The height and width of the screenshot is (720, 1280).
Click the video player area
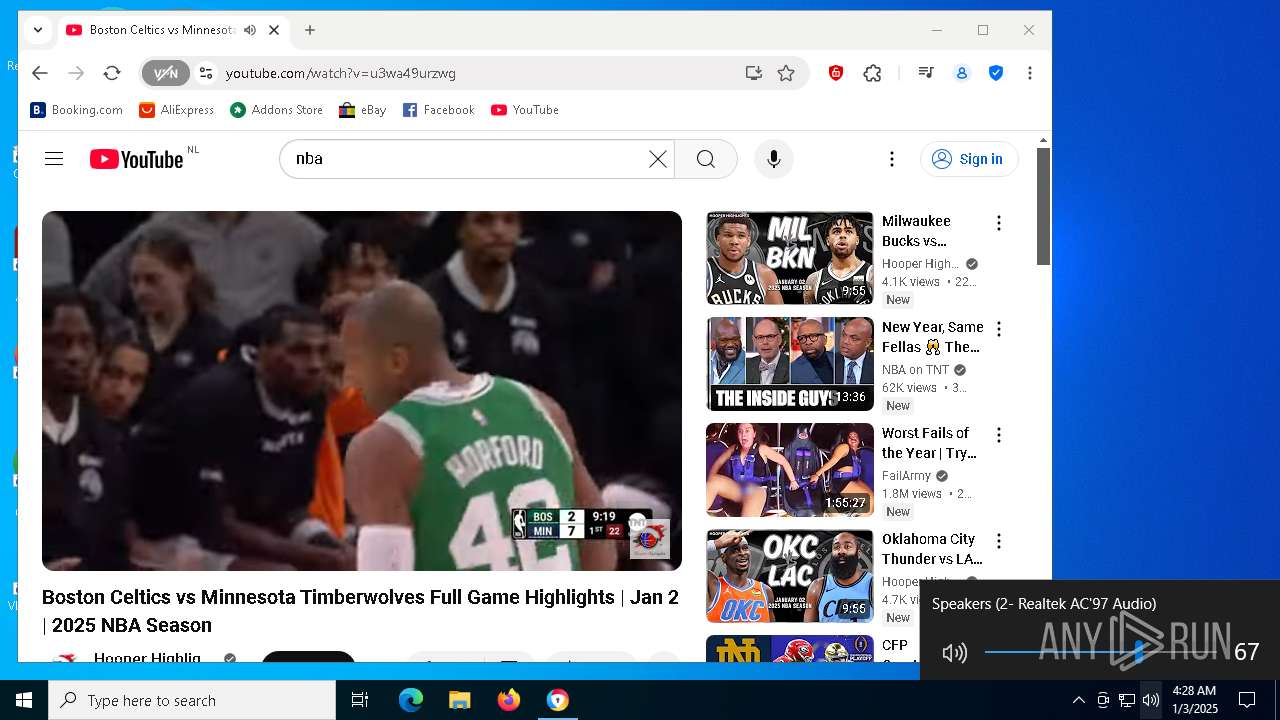click(362, 391)
